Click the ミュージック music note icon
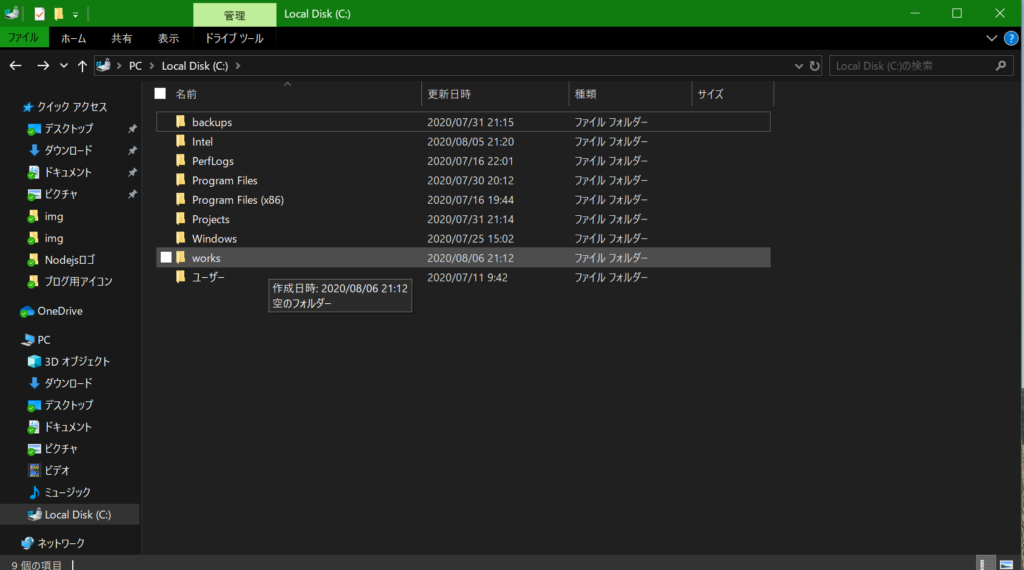This screenshot has height=570, width=1024. 34,492
